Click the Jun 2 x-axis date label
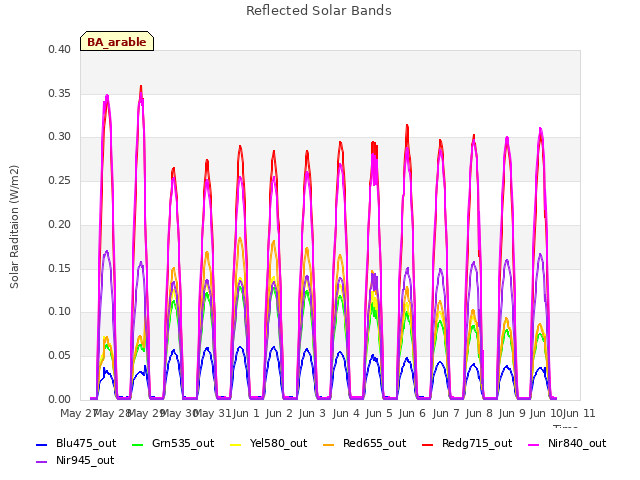 click(x=279, y=413)
